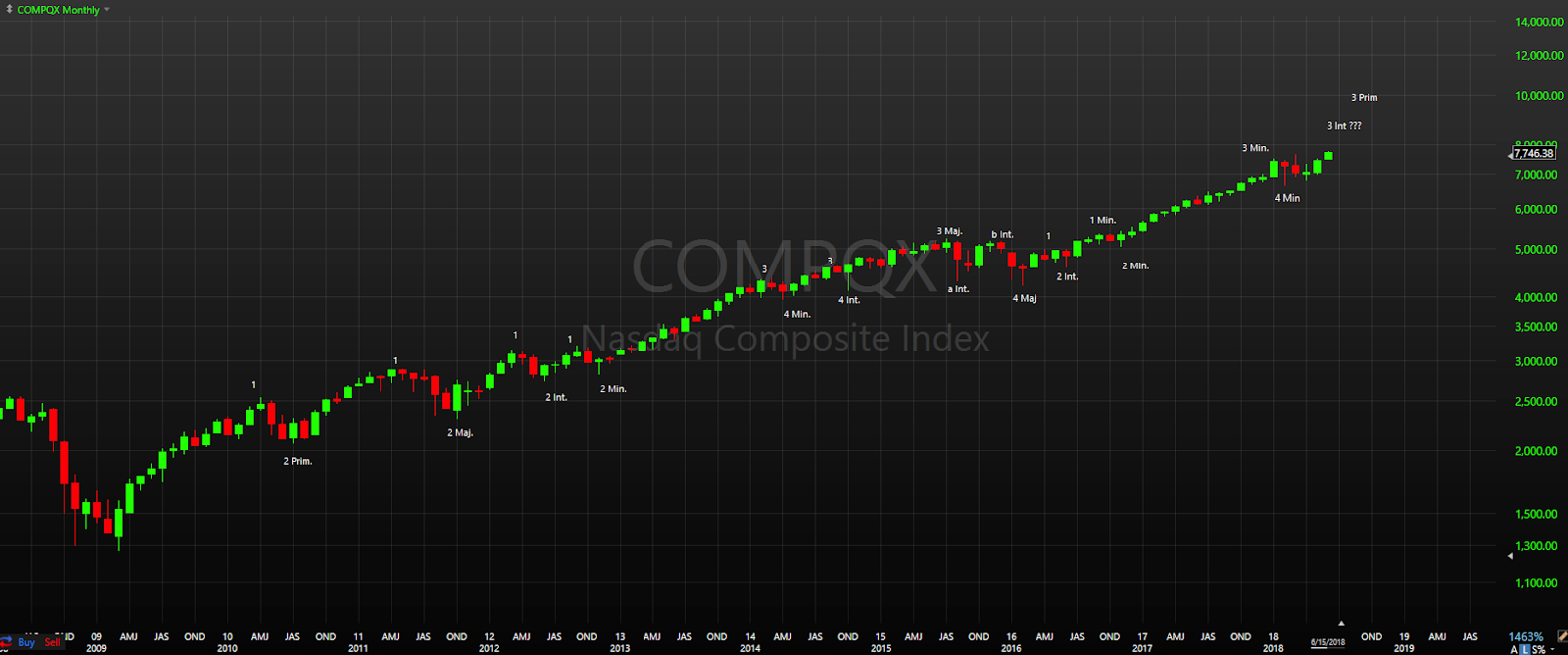
Task: Select the '2 Min.' annotation near 2013
Action: pyautogui.click(x=613, y=389)
